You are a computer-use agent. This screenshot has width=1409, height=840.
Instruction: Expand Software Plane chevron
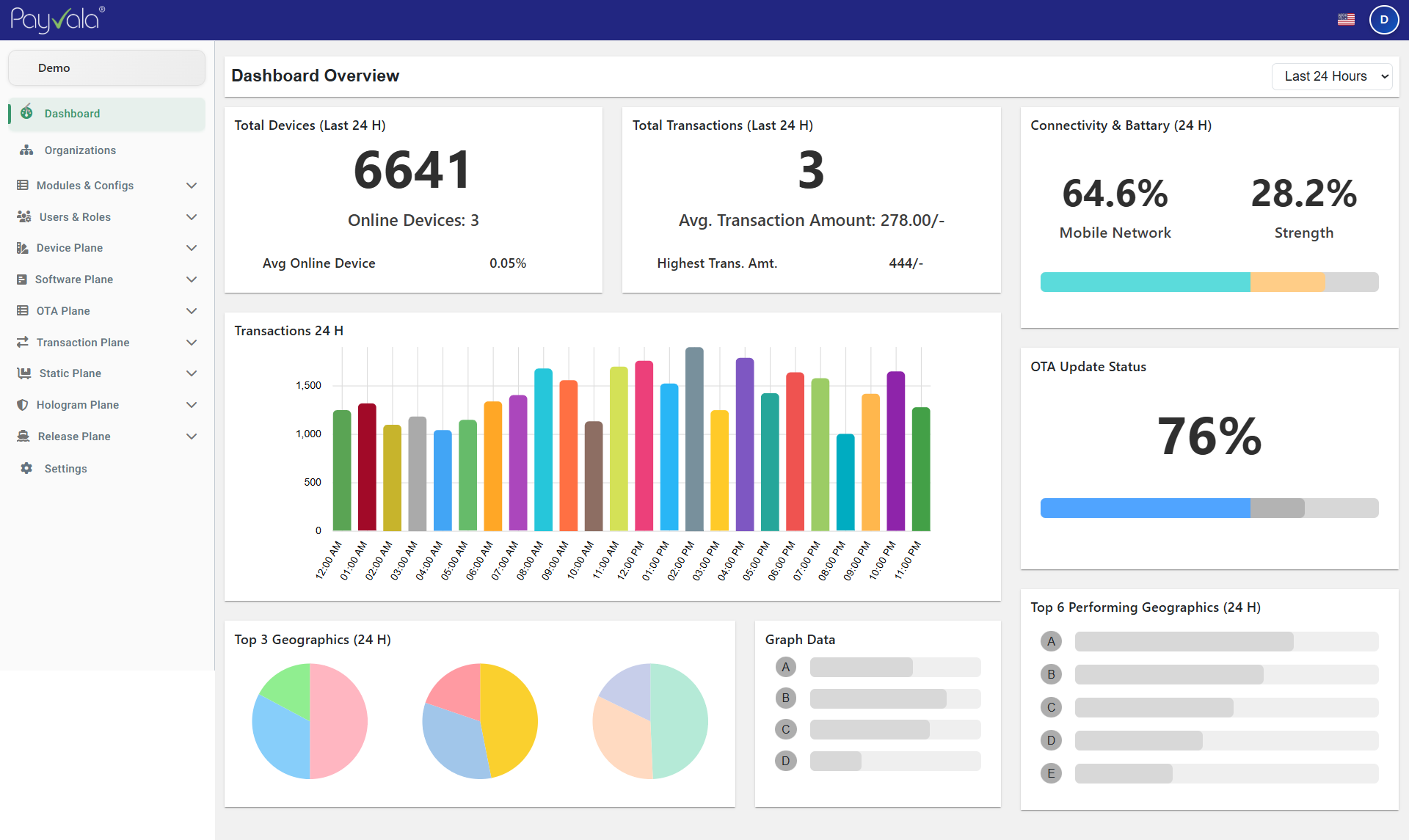click(192, 280)
